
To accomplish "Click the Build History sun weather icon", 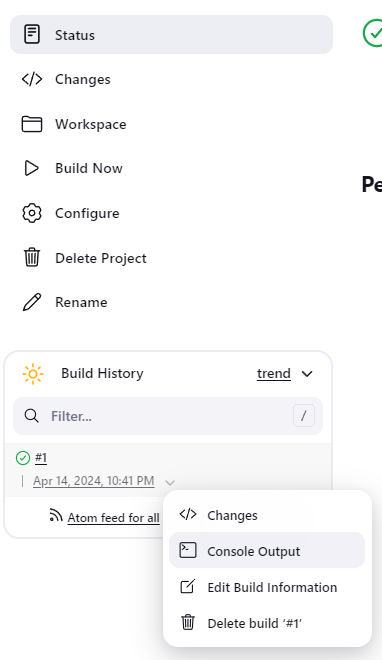I will point(33,374).
